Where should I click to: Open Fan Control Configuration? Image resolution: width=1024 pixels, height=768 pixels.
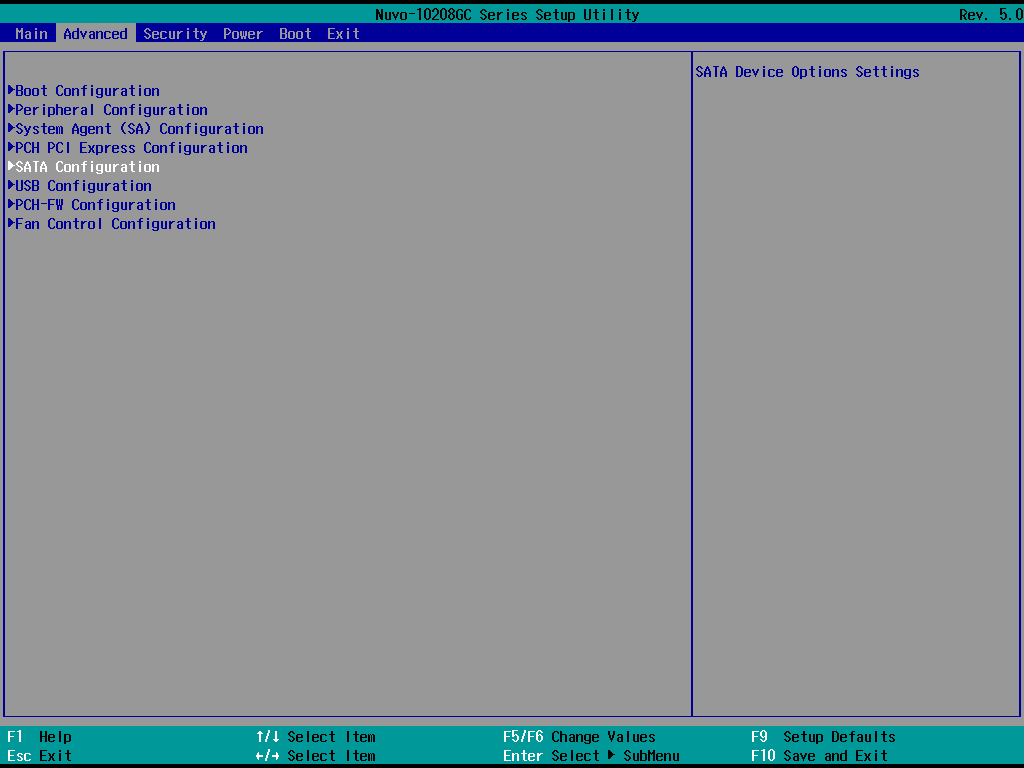[x=115, y=224]
